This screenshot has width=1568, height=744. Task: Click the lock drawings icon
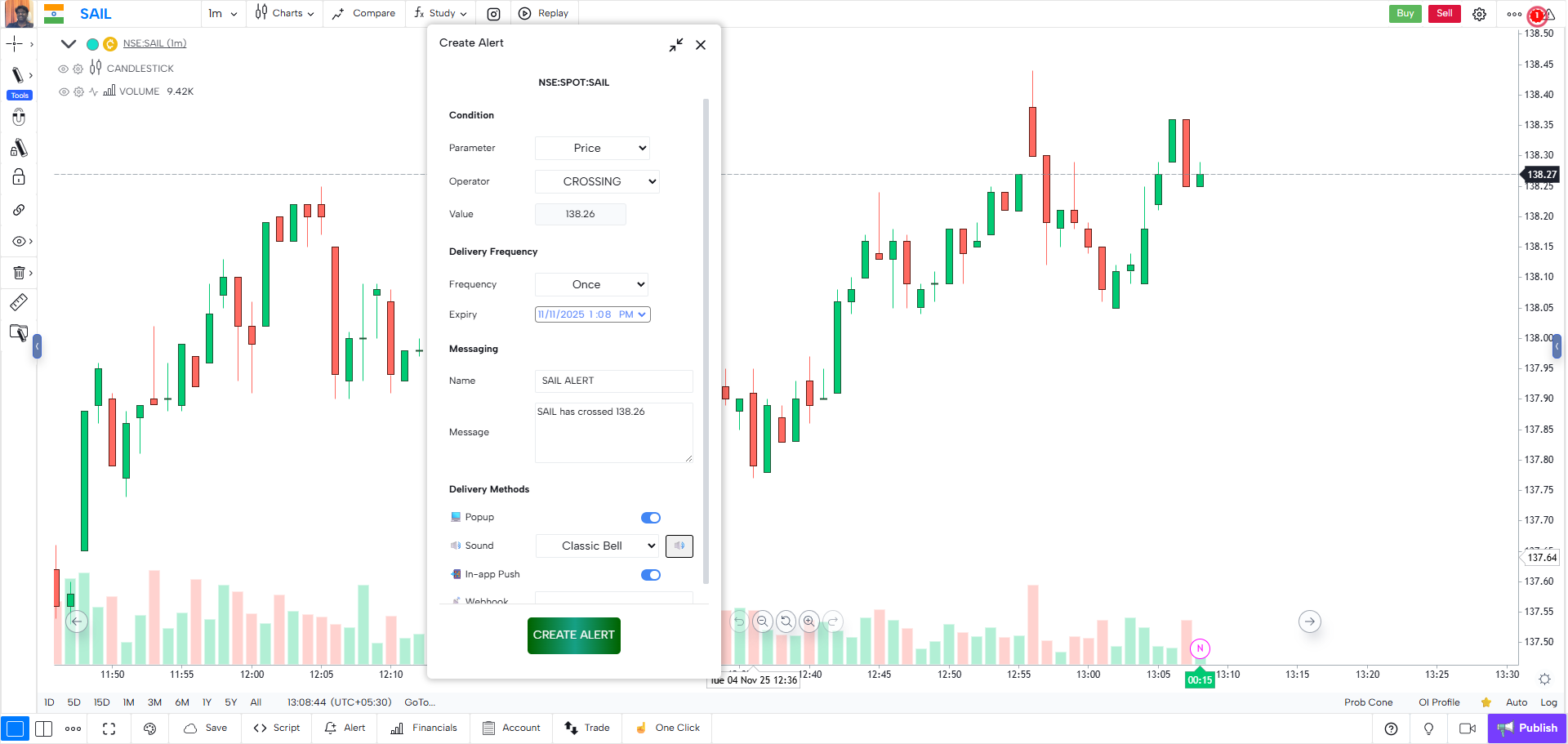click(x=18, y=177)
